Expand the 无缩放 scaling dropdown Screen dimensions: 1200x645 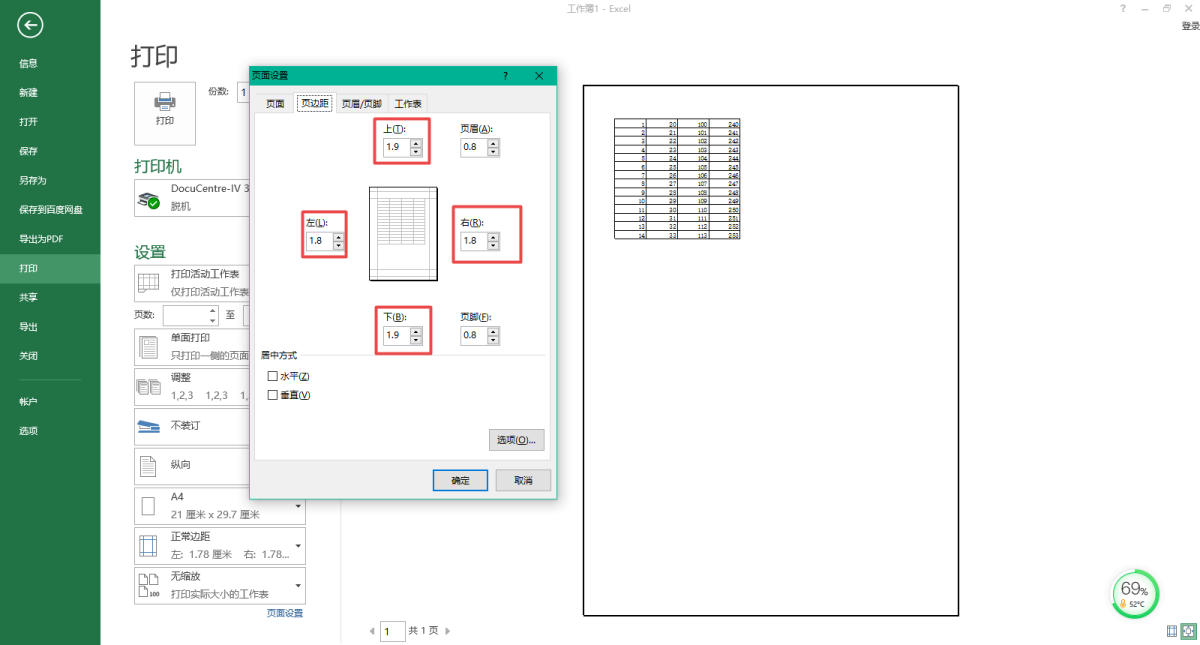click(298, 585)
